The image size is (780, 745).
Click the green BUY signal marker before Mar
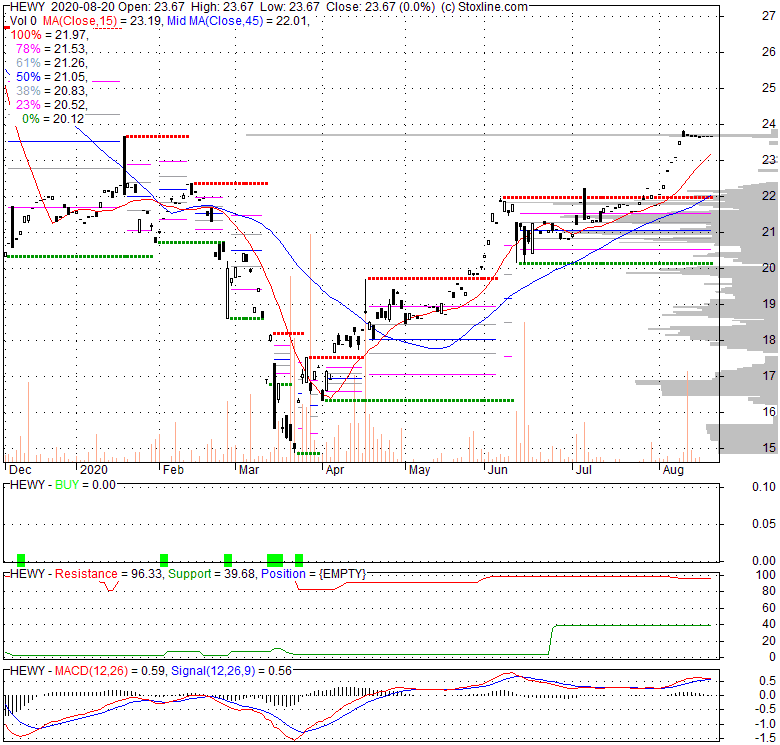coord(228,560)
